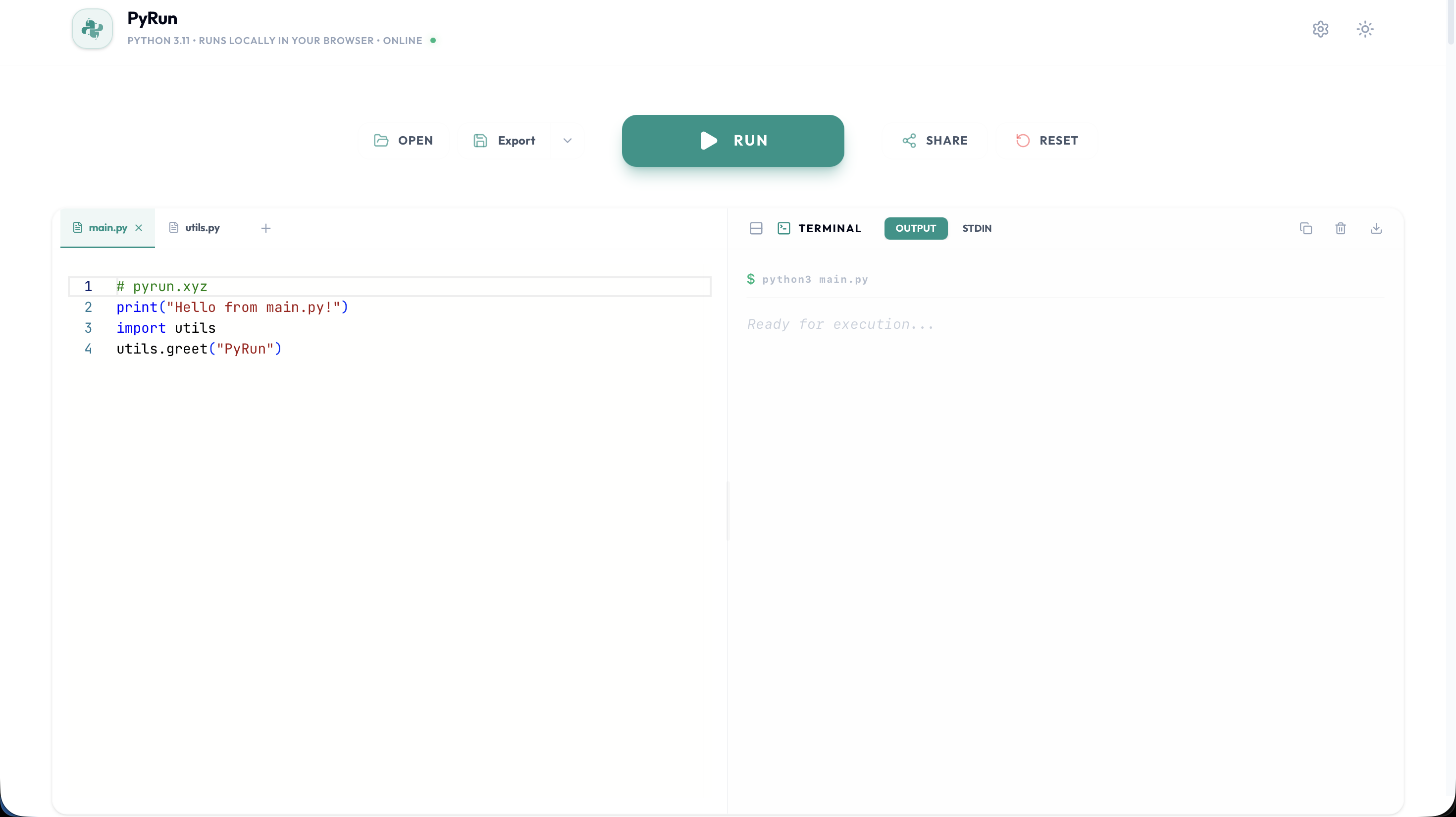
Task: Copy the terminal output
Action: [x=1305, y=228]
